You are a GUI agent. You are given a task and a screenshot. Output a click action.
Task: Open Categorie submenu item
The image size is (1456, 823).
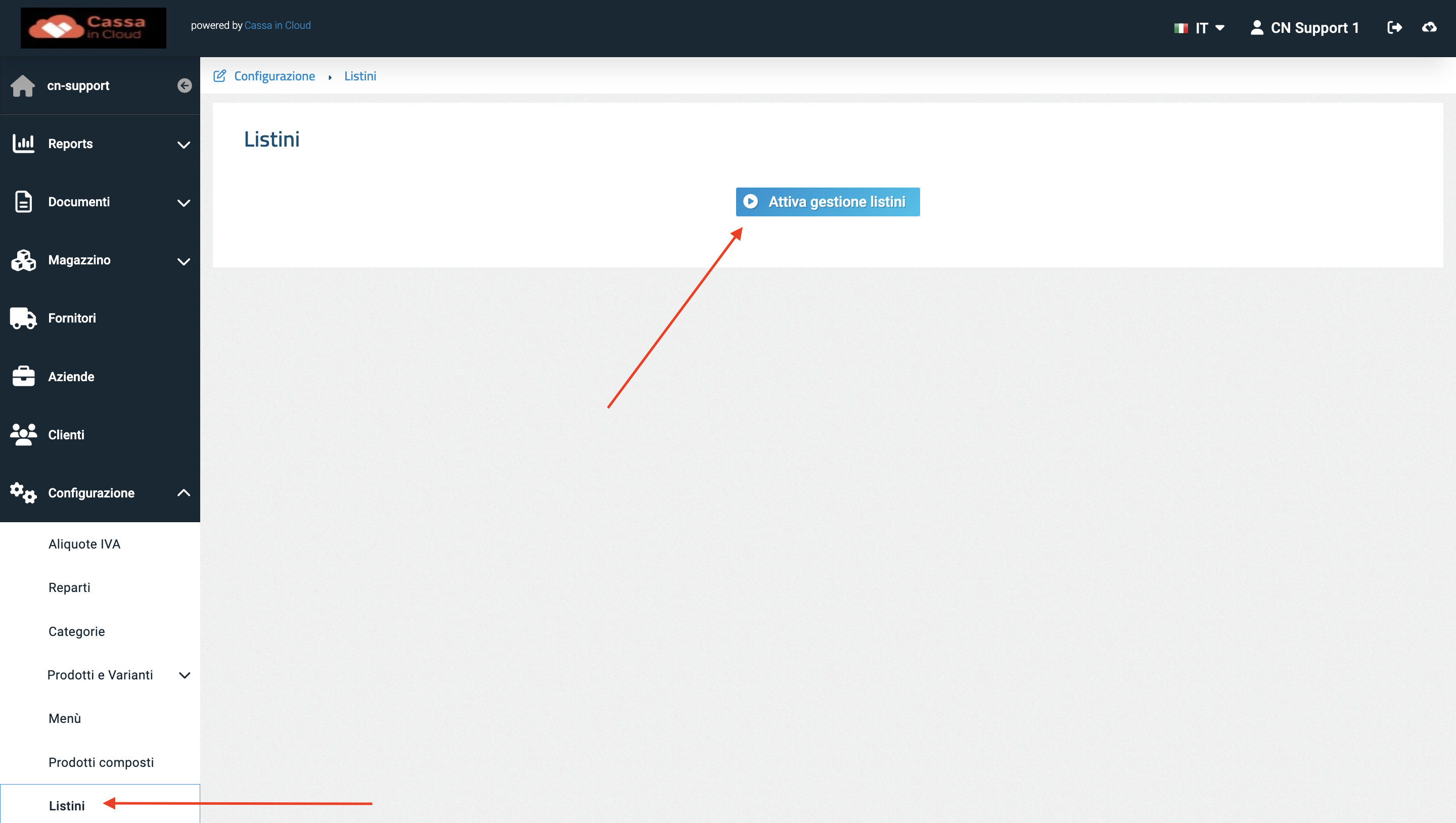(x=76, y=631)
